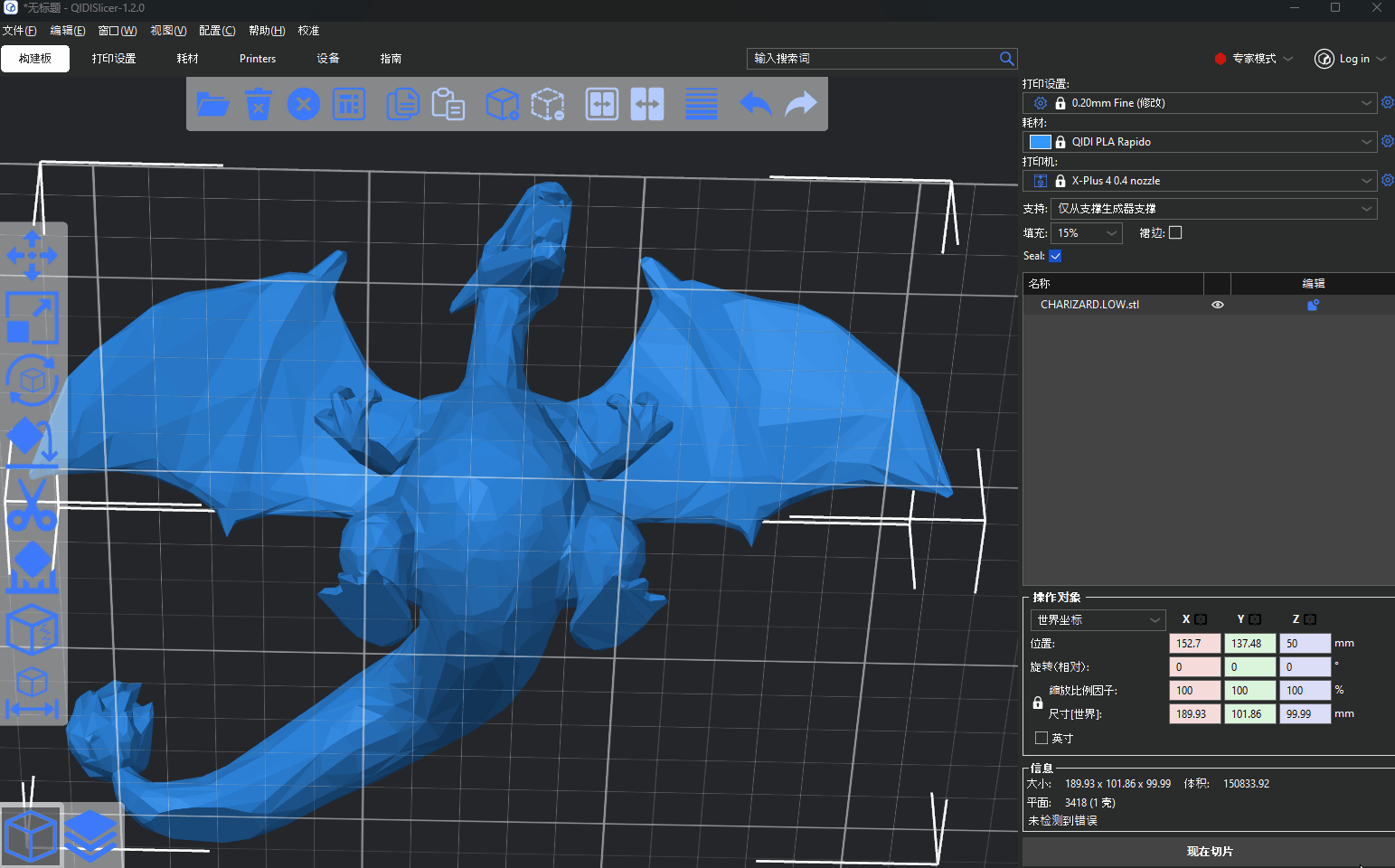Viewport: 1395px width, 868px height.
Task: Open the Calibration (校准) menu
Action: pos(309,31)
